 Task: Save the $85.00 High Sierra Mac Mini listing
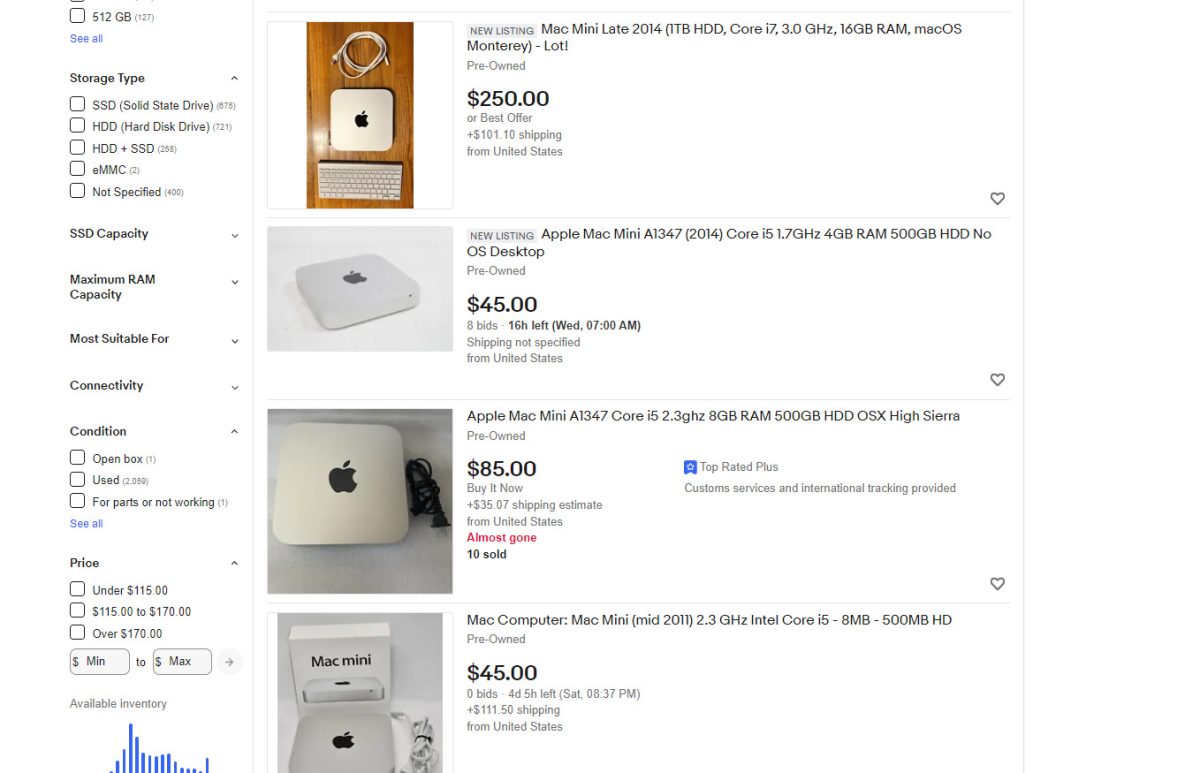point(997,584)
